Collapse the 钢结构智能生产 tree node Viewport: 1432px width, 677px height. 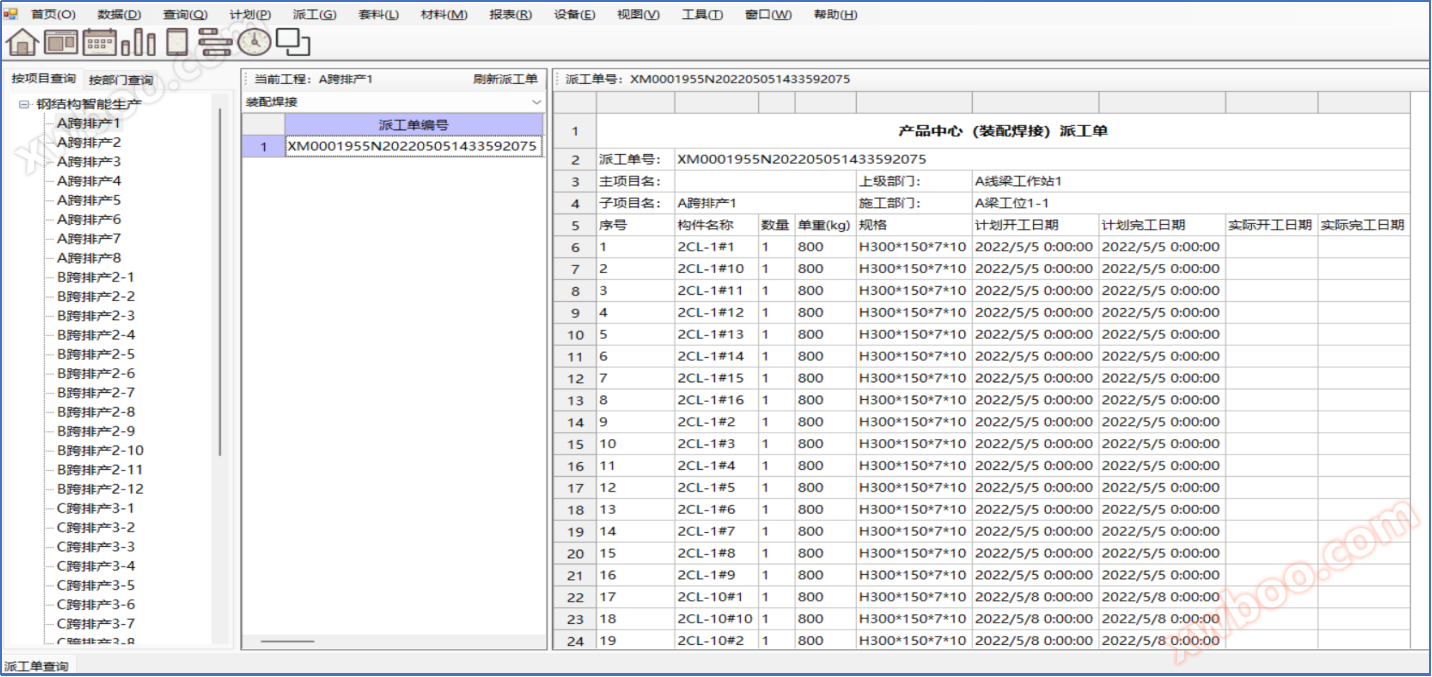[x=24, y=104]
